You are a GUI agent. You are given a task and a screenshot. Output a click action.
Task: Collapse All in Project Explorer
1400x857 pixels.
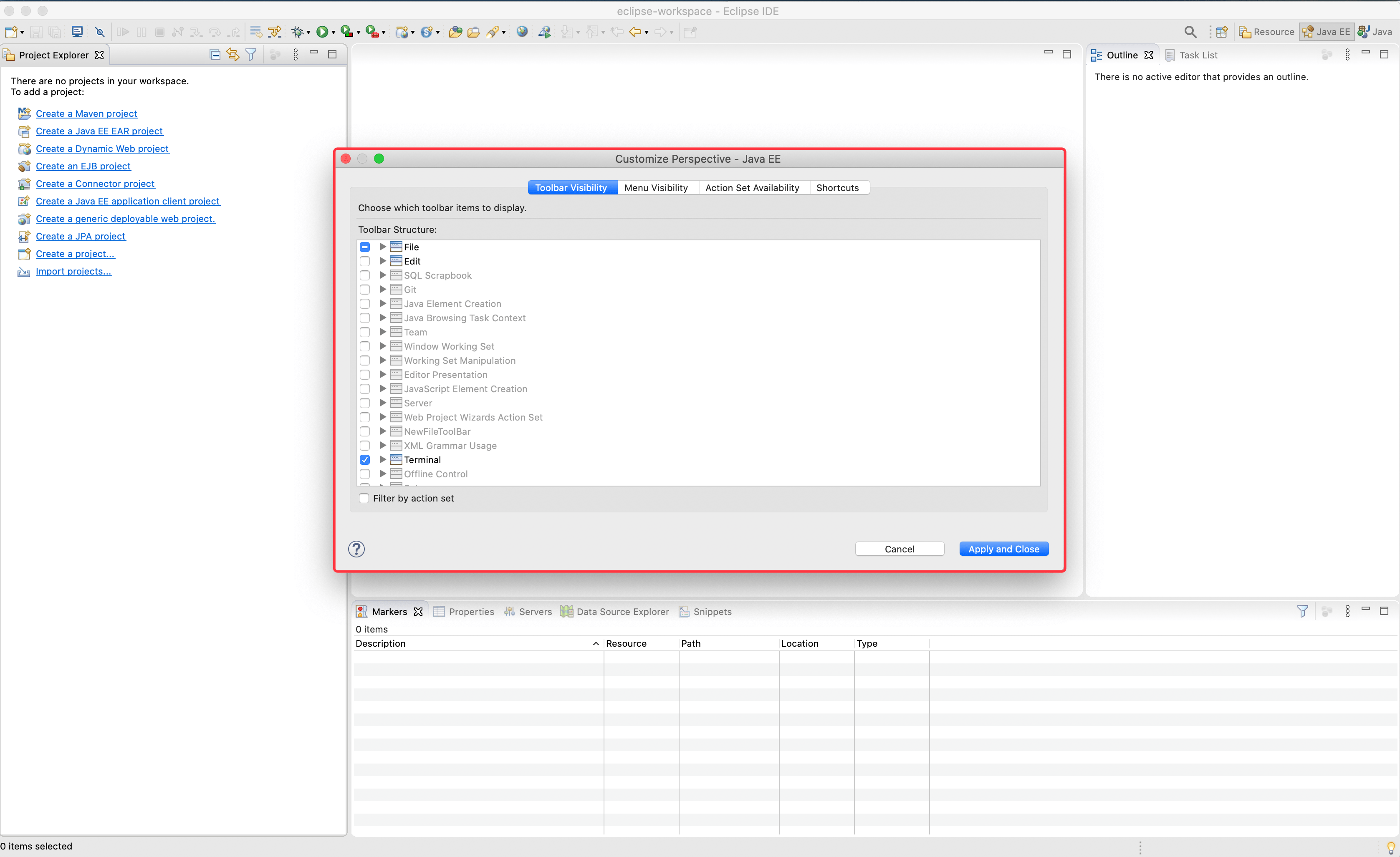[215, 55]
